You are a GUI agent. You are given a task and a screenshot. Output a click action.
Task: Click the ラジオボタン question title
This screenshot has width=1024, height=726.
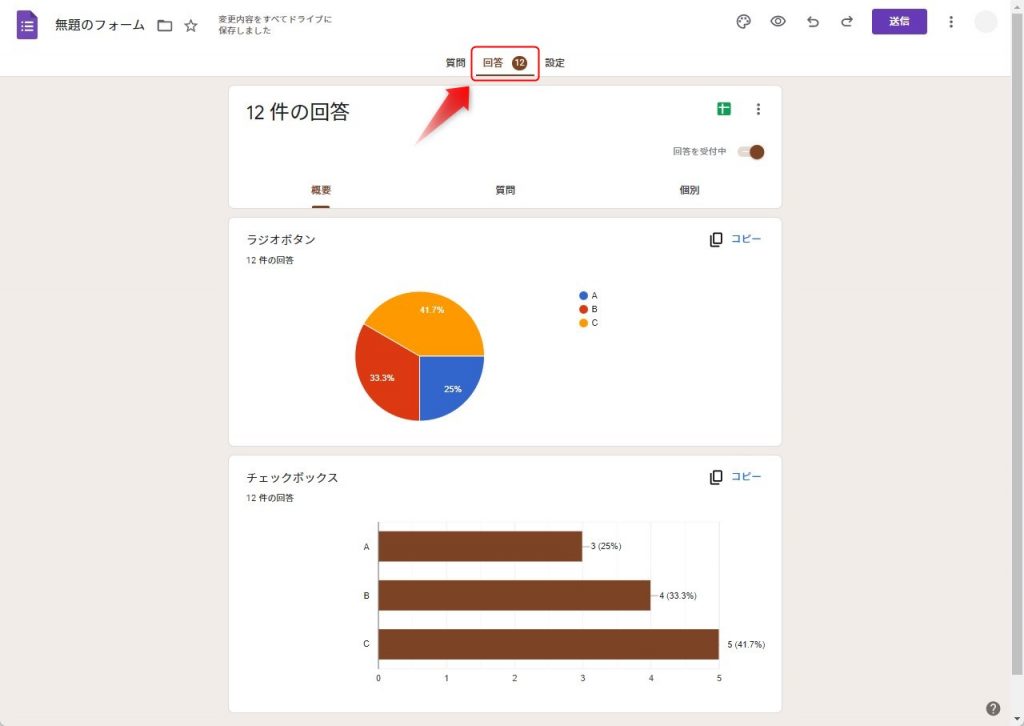click(281, 240)
